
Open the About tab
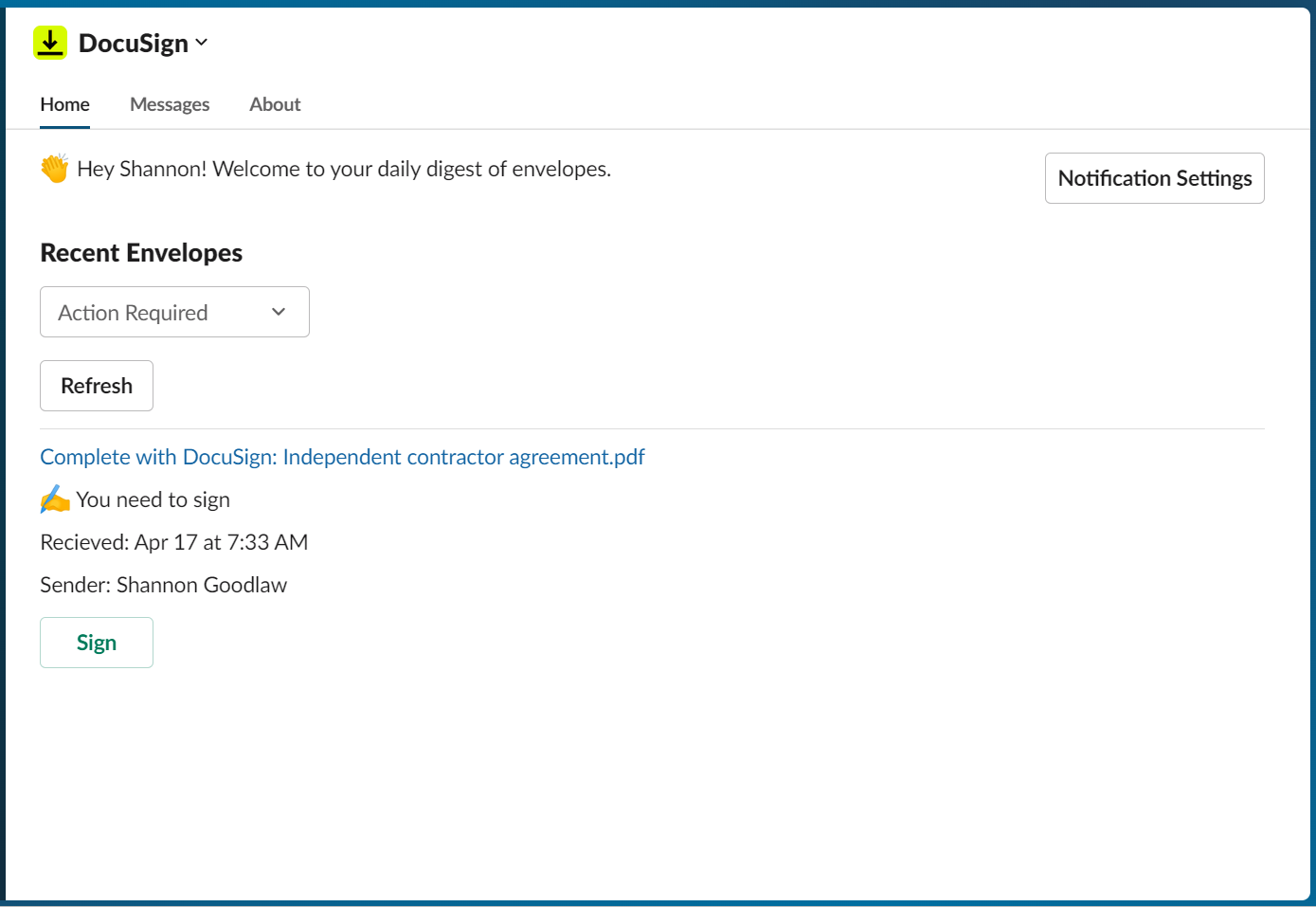(x=275, y=104)
